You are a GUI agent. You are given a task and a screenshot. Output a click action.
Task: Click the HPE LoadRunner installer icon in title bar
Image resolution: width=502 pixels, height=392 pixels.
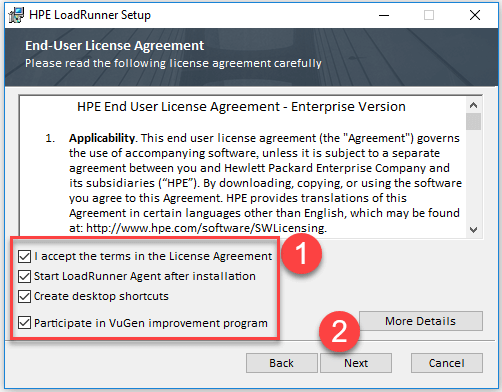pyautogui.click(x=16, y=15)
